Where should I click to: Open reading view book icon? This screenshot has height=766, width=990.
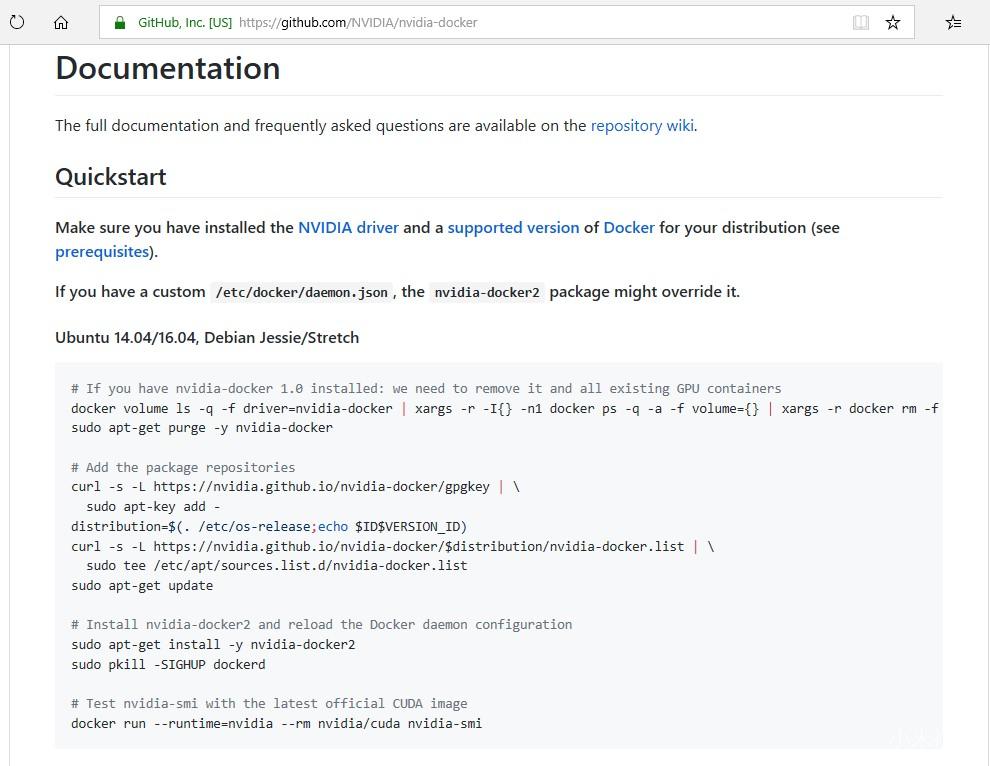tap(861, 23)
